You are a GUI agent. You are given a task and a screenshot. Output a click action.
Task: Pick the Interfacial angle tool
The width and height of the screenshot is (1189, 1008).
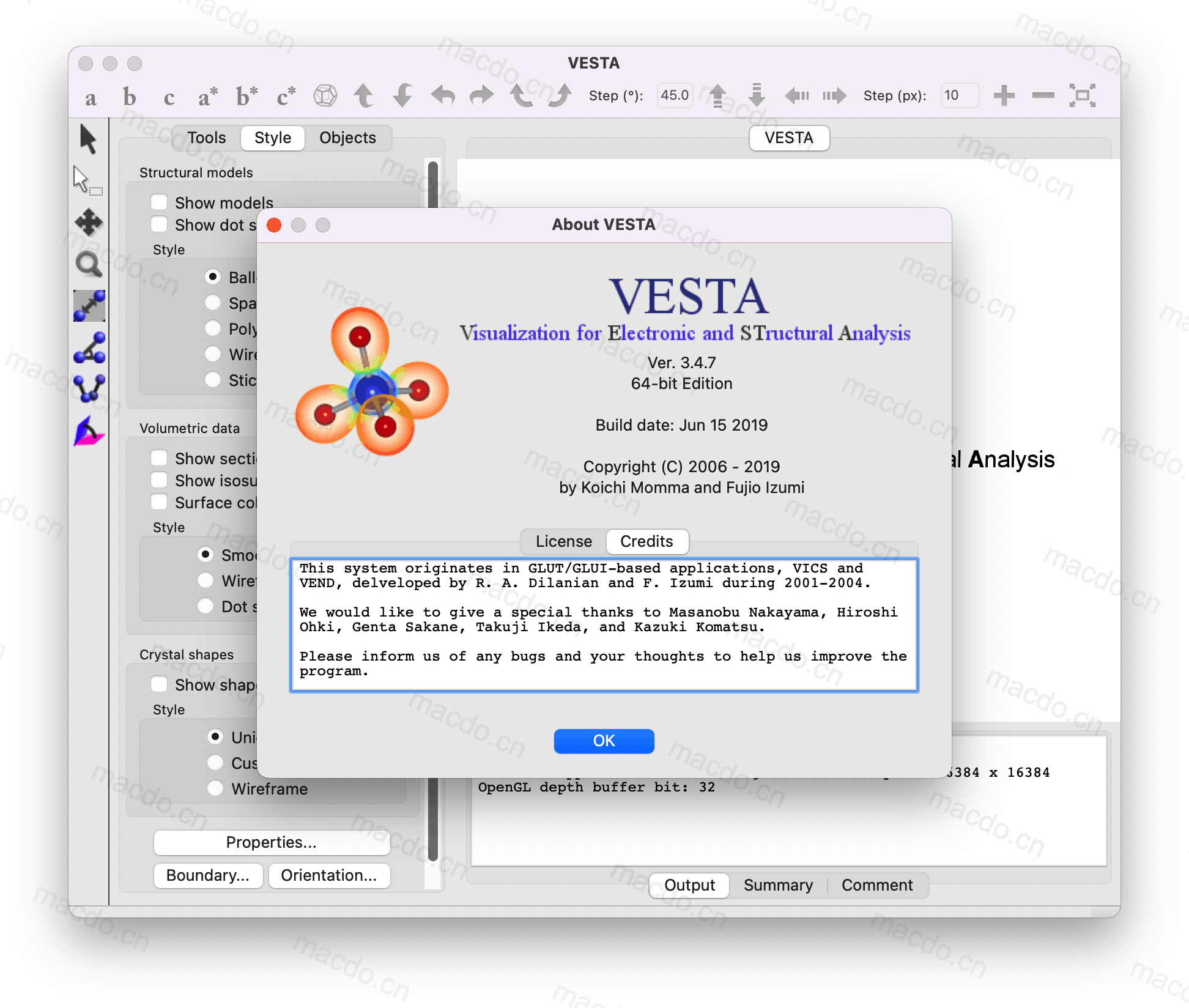click(x=89, y=431)
